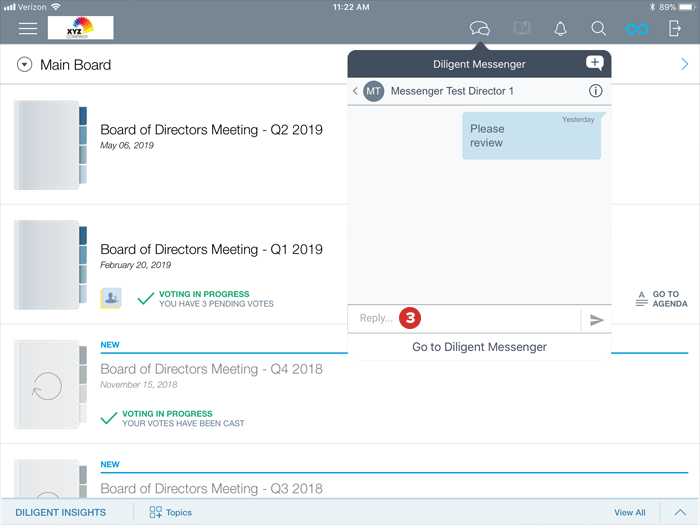Expand the Diligent Insights panel
The width and height of the screenshot is (700, 525).
tap(679, 512)
